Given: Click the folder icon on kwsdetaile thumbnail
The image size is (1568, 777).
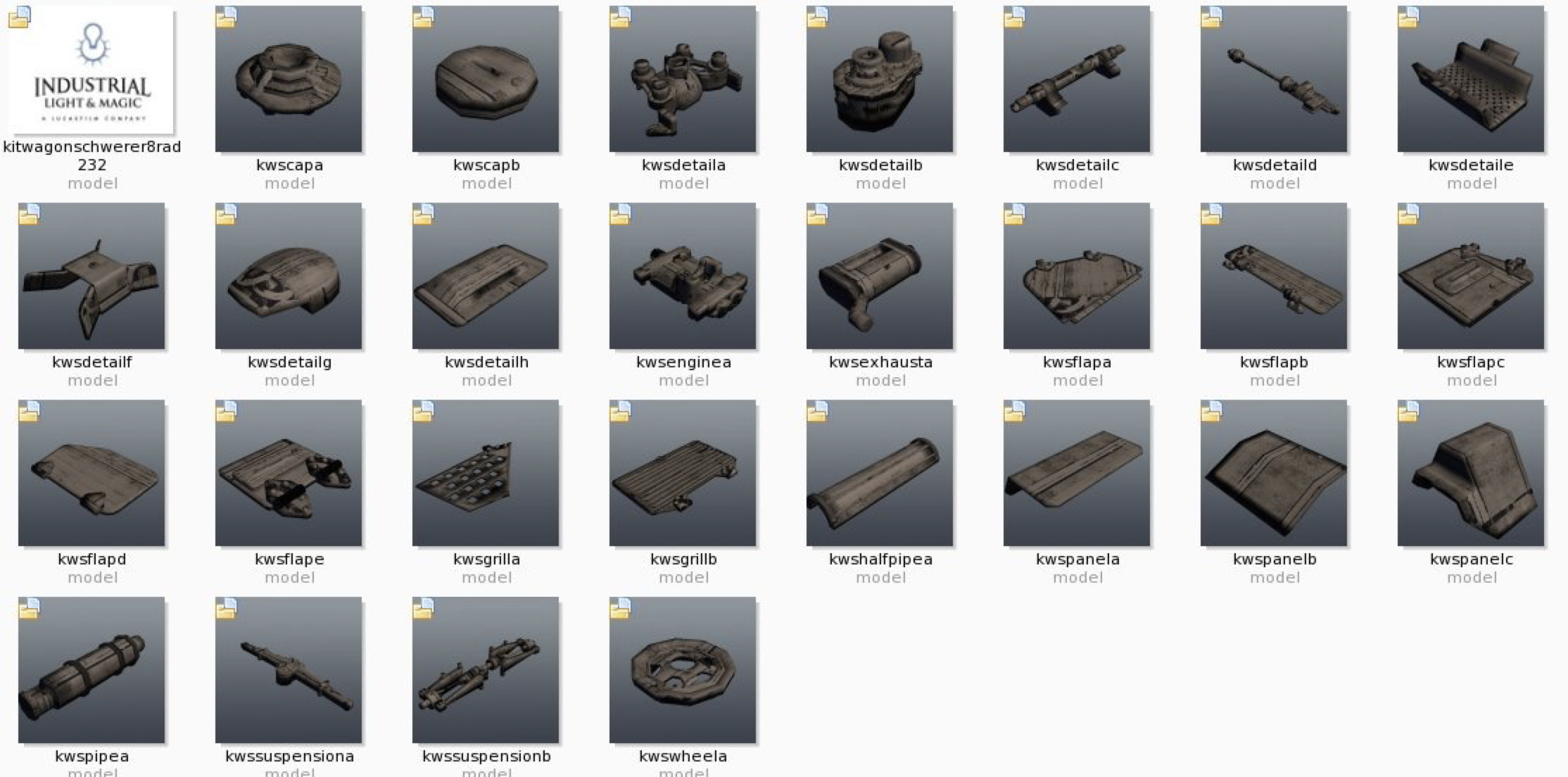Looking at the screenshot, I should [x=1408, y=18].
